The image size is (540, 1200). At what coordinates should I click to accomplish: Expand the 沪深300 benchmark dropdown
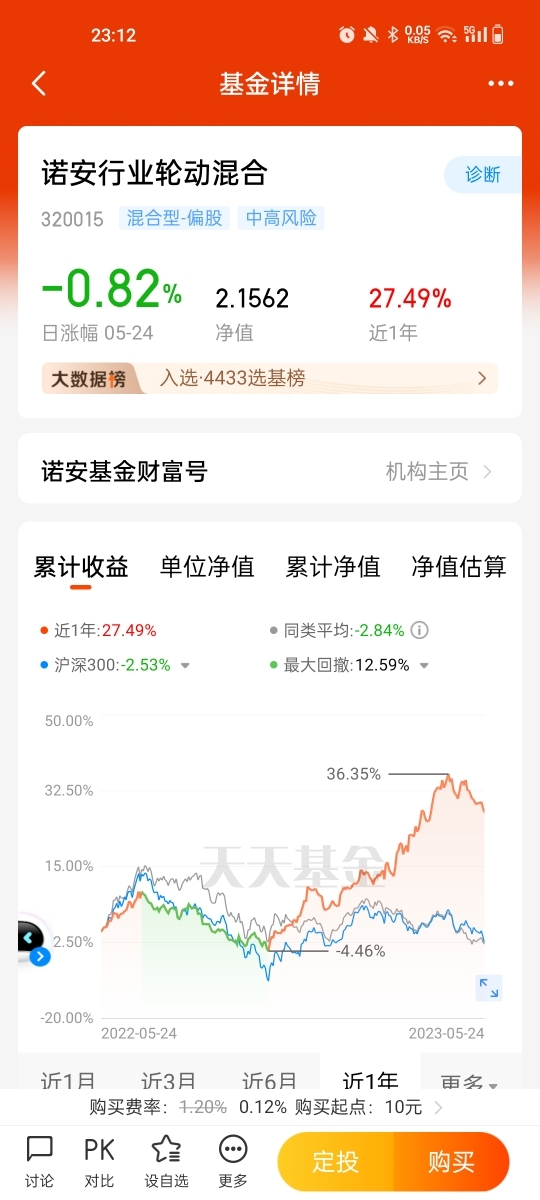(185, 665)
